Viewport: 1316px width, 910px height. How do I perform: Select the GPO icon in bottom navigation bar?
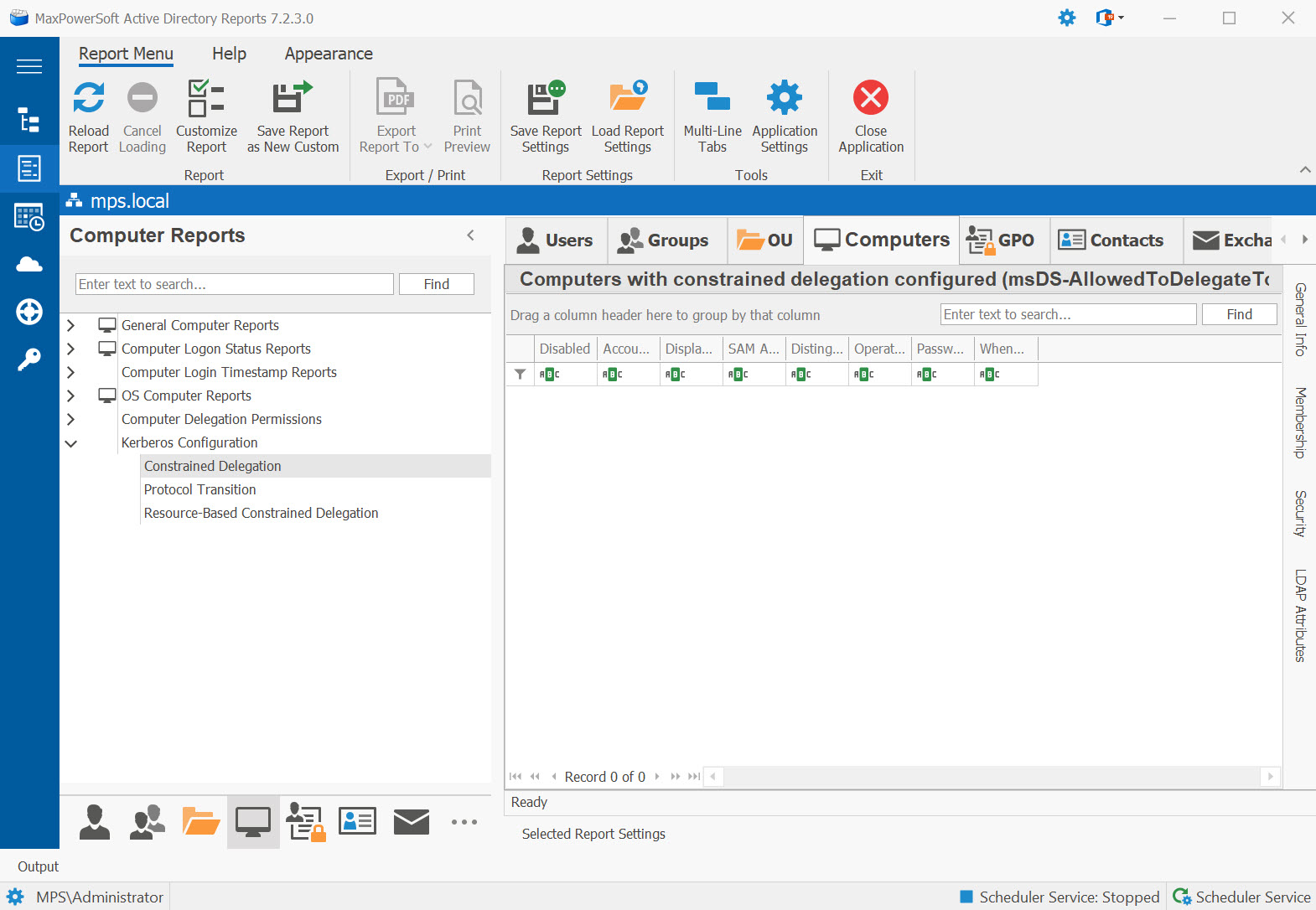305,822
